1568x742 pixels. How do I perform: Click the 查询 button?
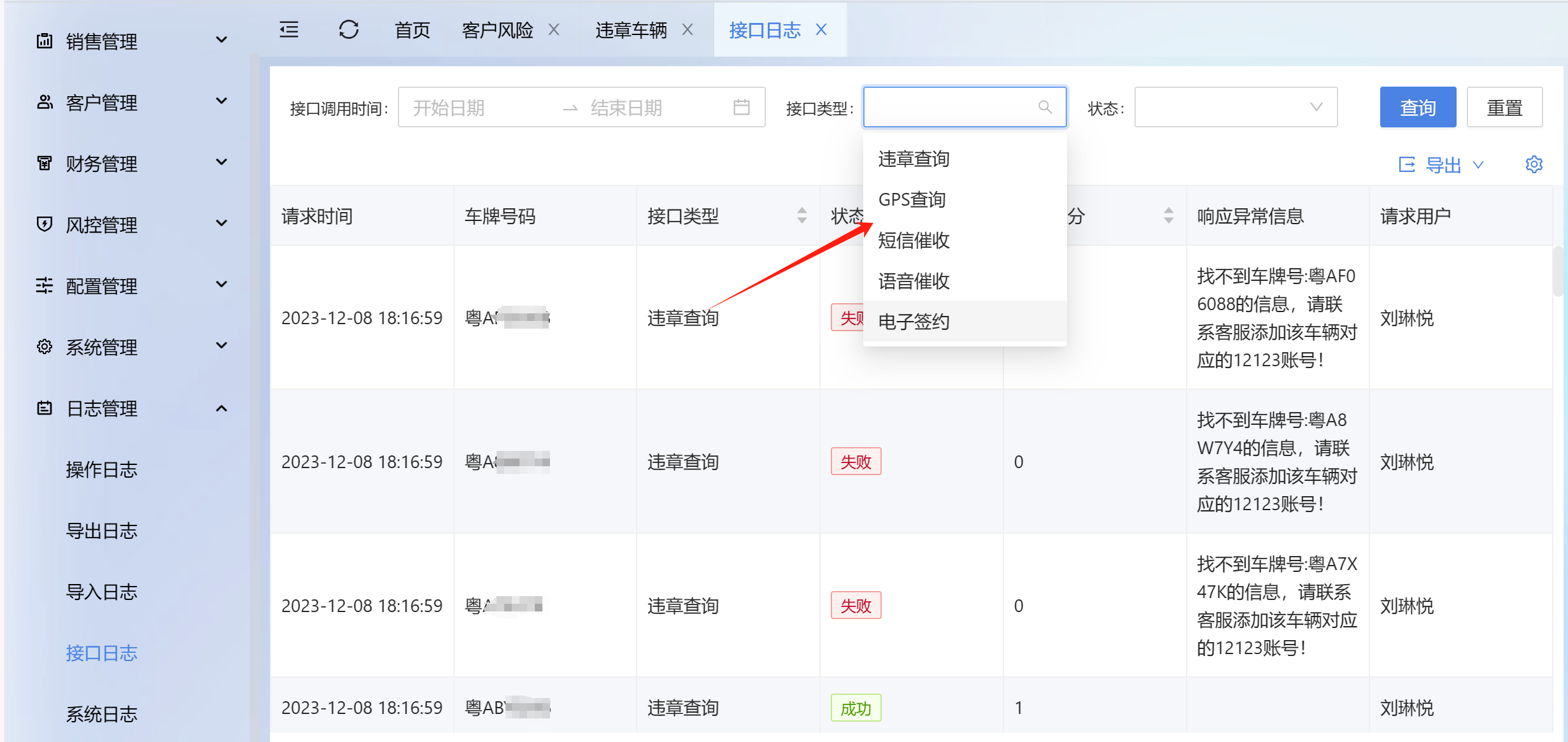[1417, 107]
